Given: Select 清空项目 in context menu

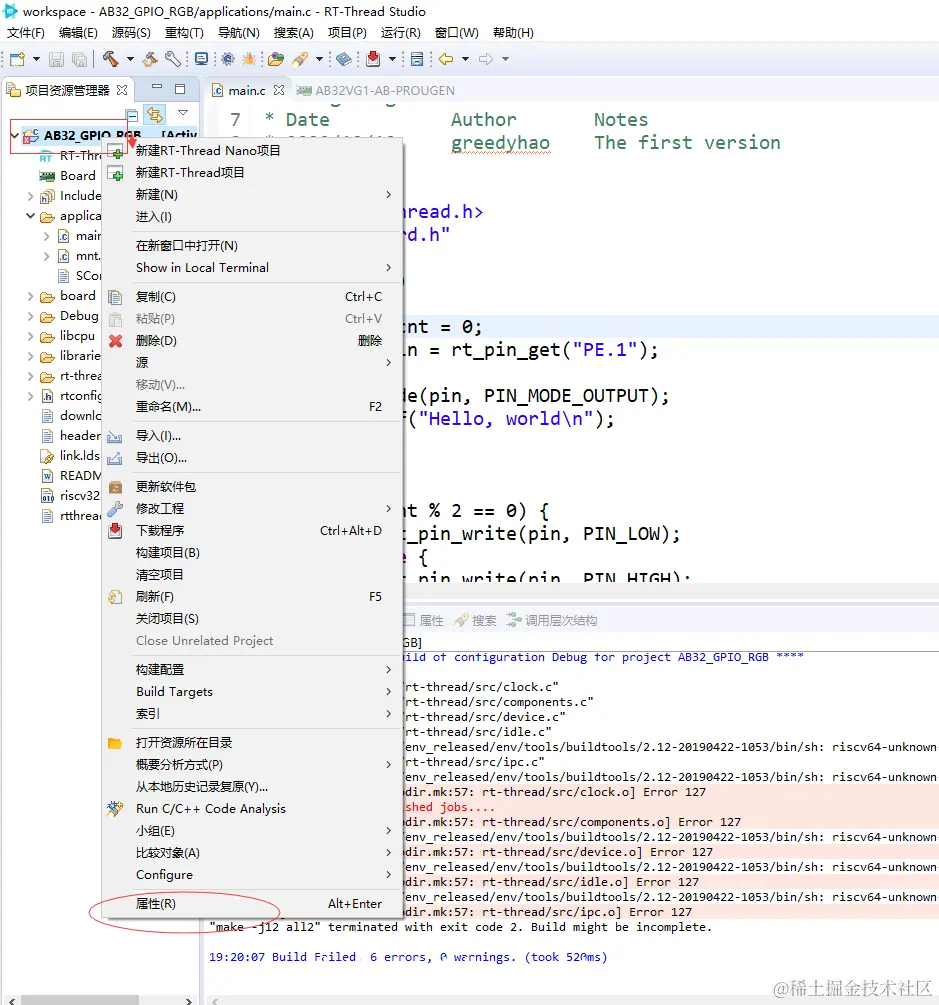Looking at the screenshot, I should coord(253,575).
